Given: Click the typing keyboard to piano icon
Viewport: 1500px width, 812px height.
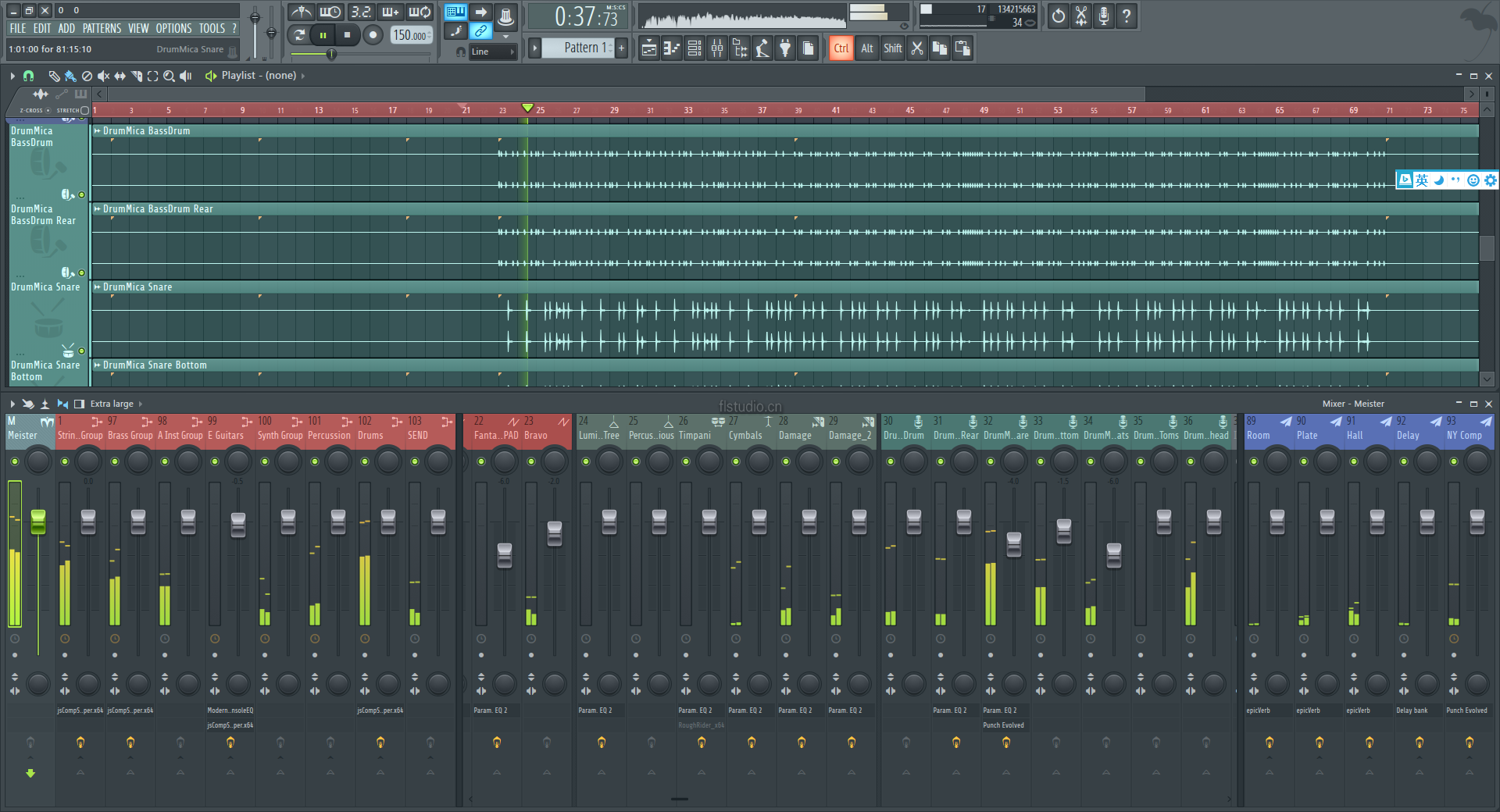Looking at the screenshot, I should (x=455, y=12).
